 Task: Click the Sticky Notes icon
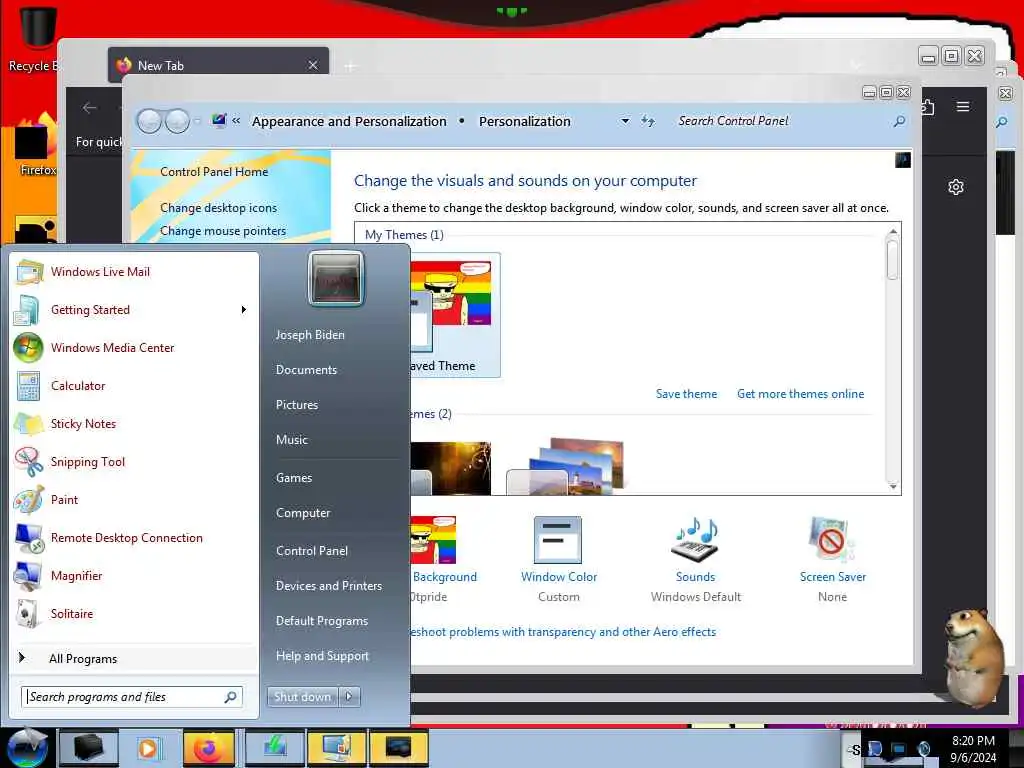[29, 424]
